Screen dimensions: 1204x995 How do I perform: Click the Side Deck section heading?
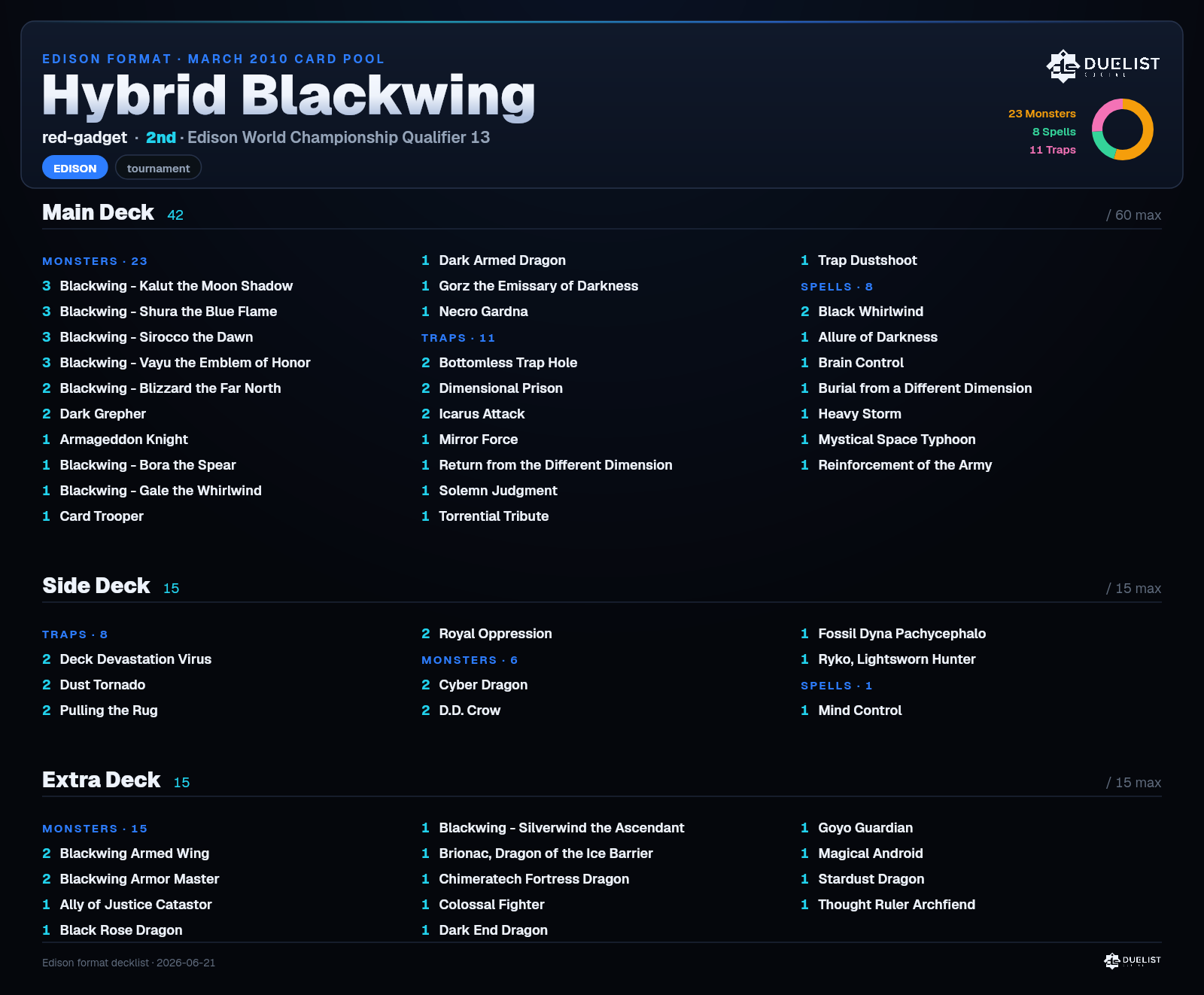tap(96, 586)
